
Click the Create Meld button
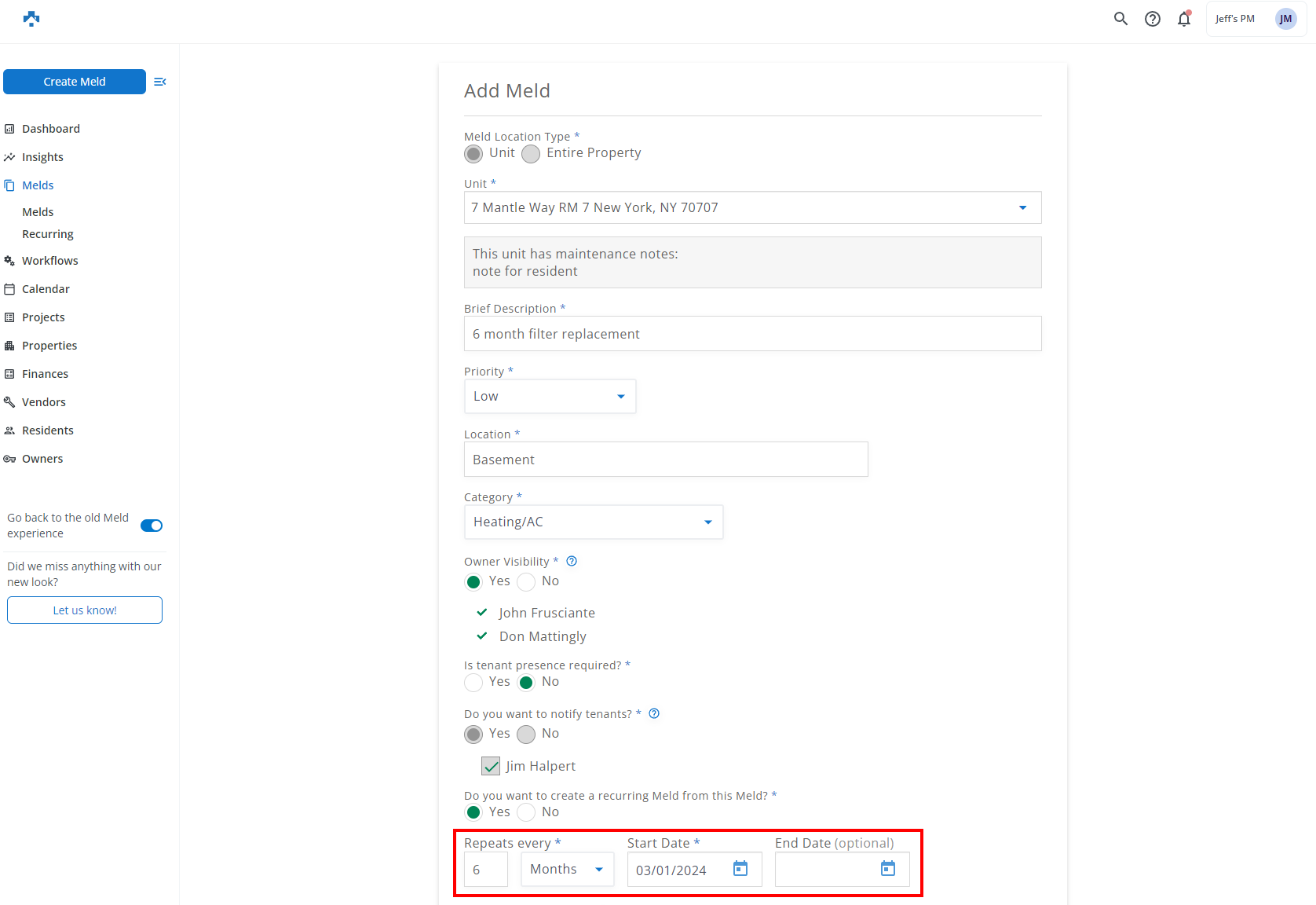(75, 82)
